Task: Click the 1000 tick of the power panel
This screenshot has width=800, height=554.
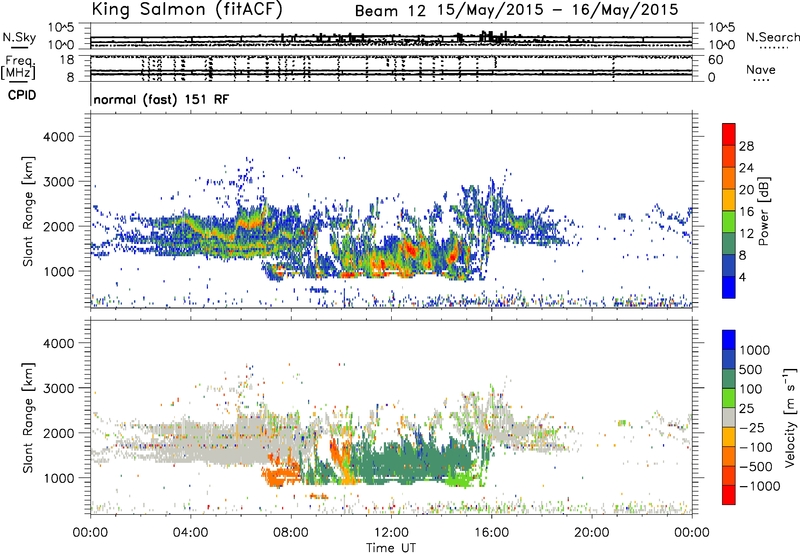Action: pyautogui.click(x=58, y=271)
